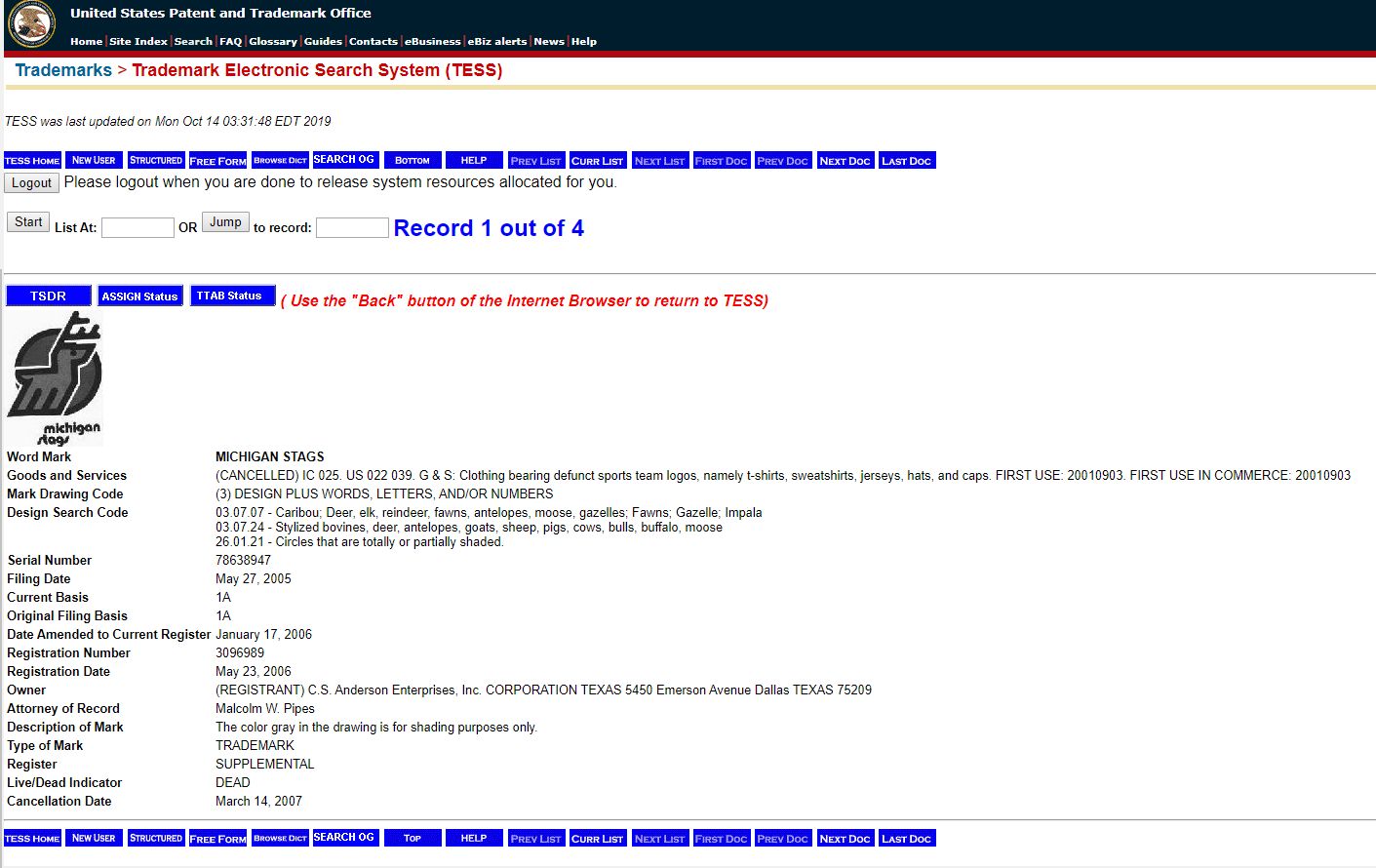This screenshot has height=868, width=1376.
Task: Open News in the top navigation
Action: 549,41
